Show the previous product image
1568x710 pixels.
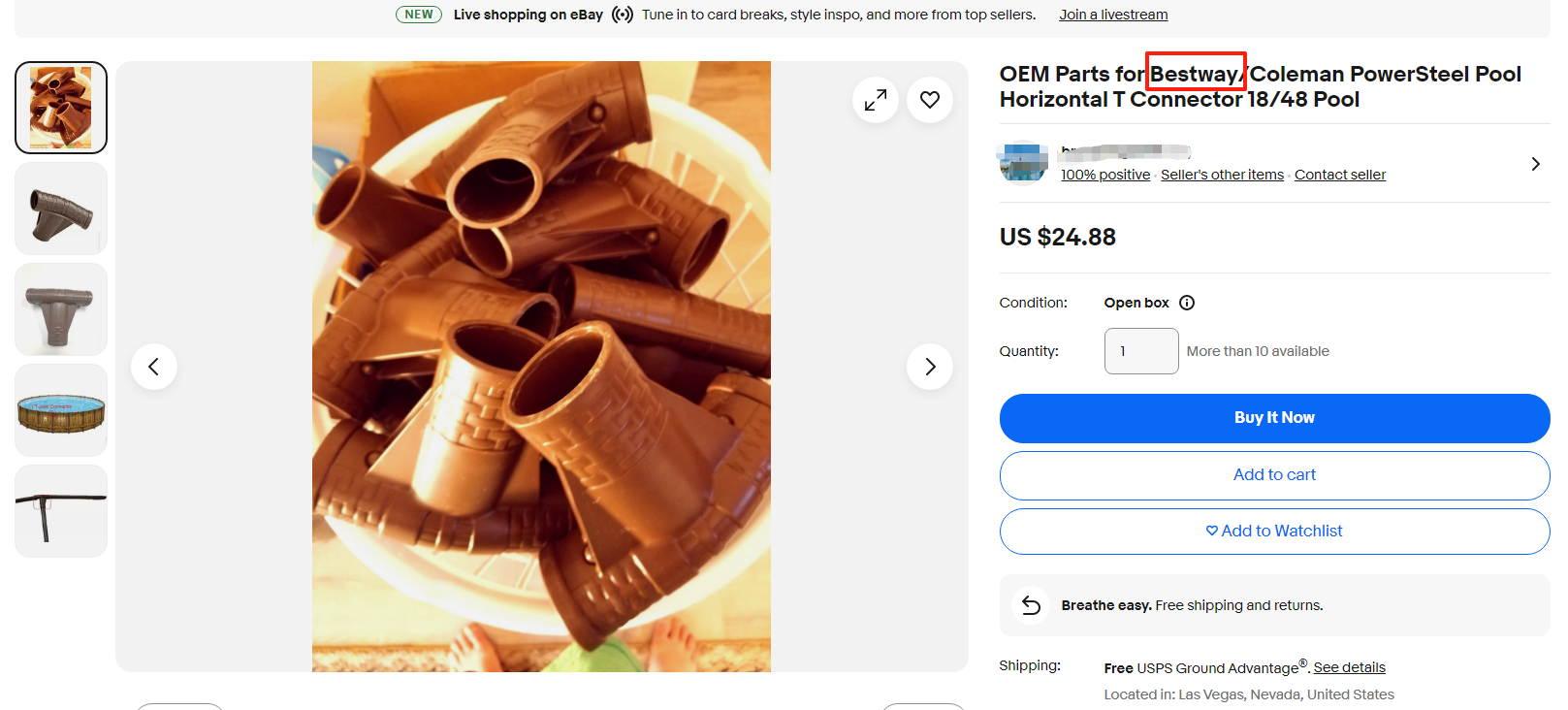click(x=154, y=367)
